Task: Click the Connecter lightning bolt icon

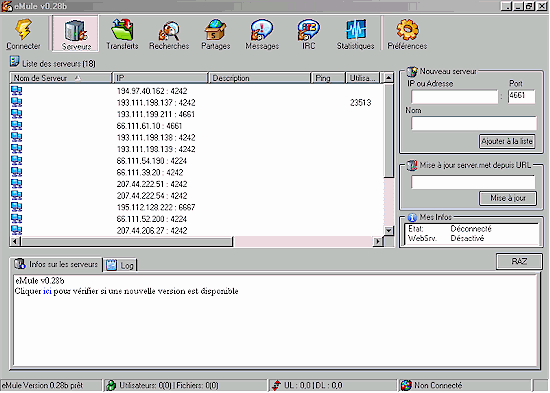Action: pos(23,29)
